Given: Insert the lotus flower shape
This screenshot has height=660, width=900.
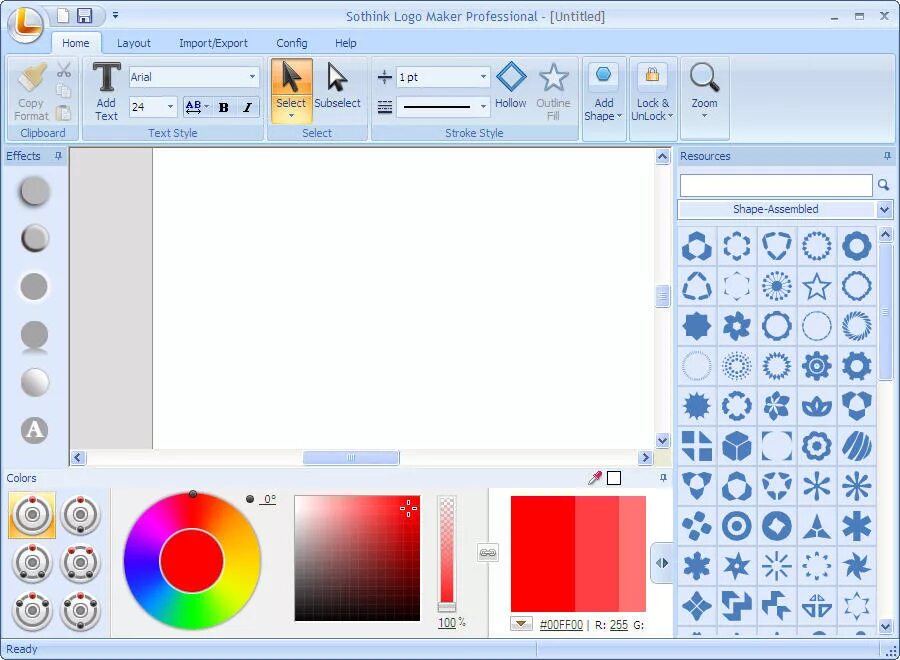Looking at the screenshot, I should coord(816,406).
